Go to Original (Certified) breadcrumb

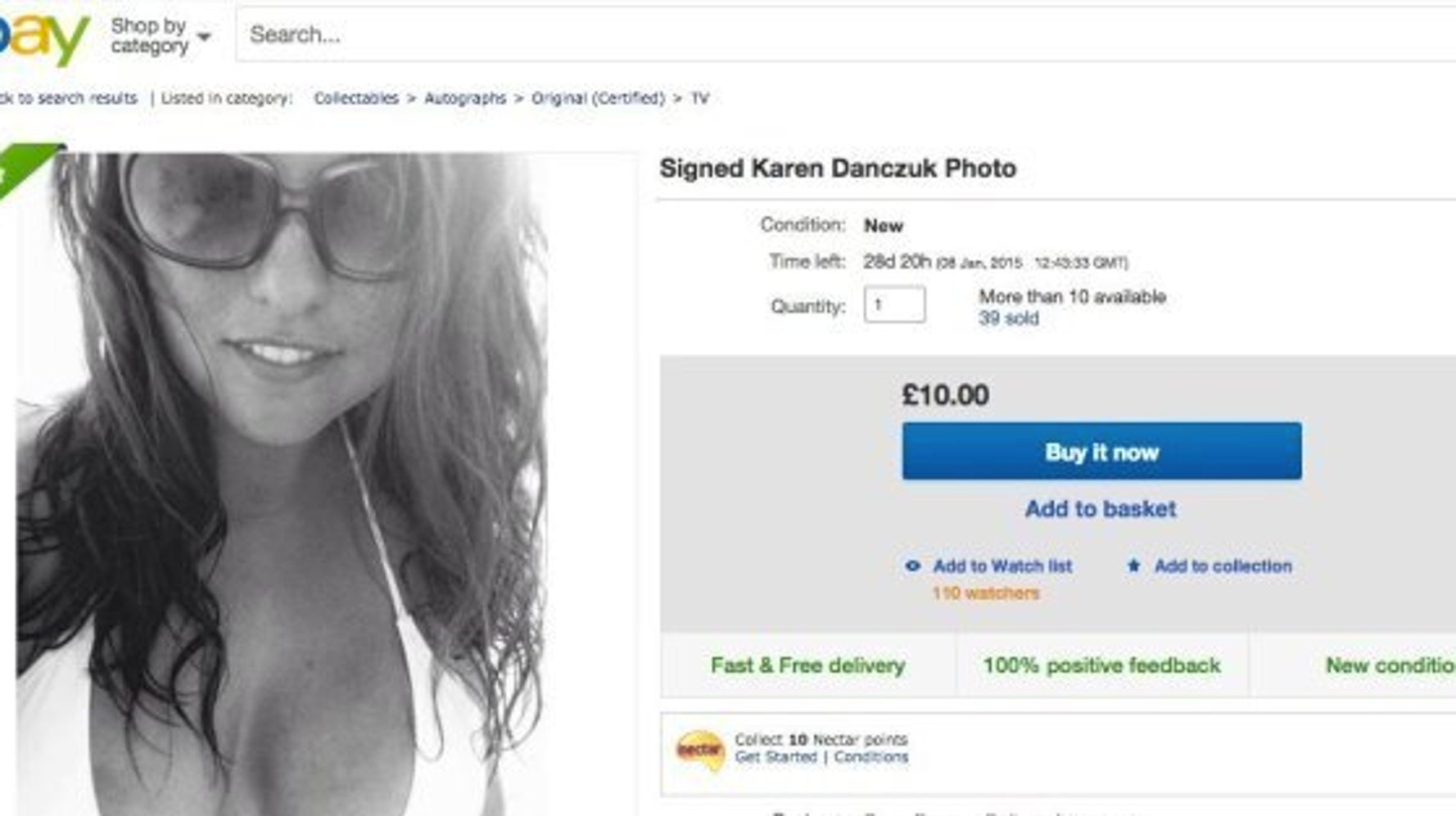pos(598,98)
